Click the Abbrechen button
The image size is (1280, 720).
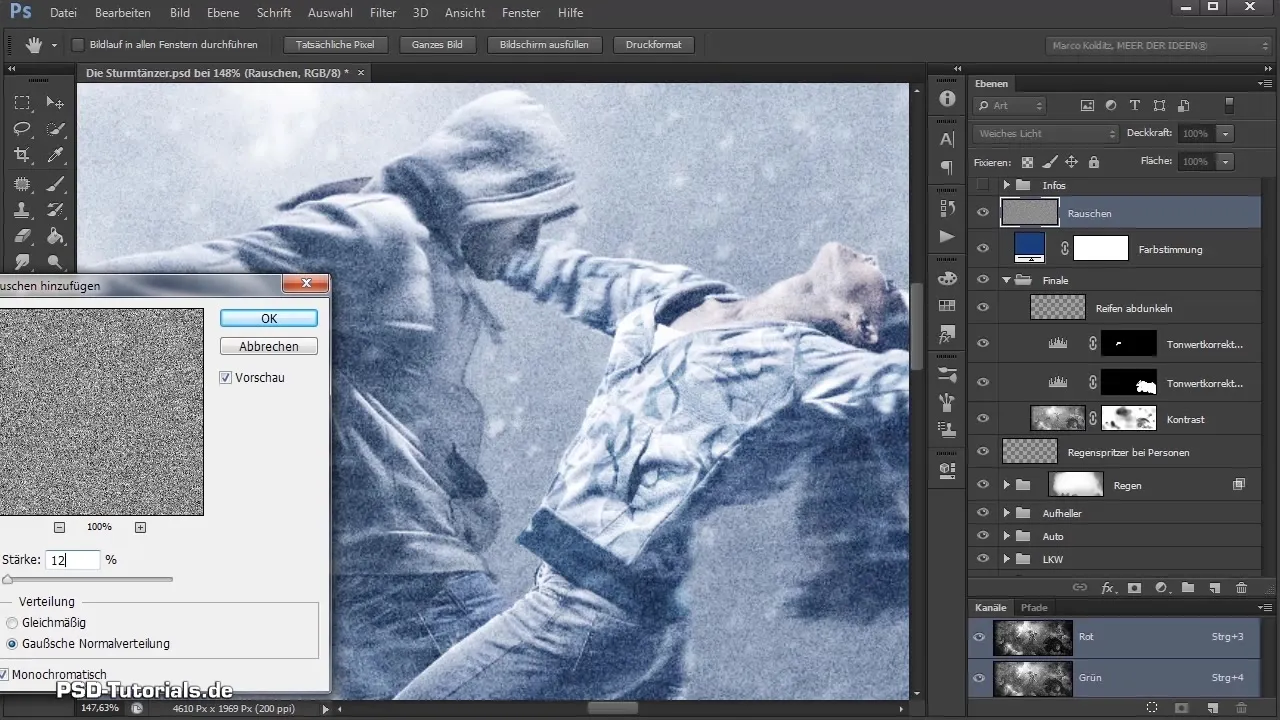pyautogui.click(x=268, y=346)
